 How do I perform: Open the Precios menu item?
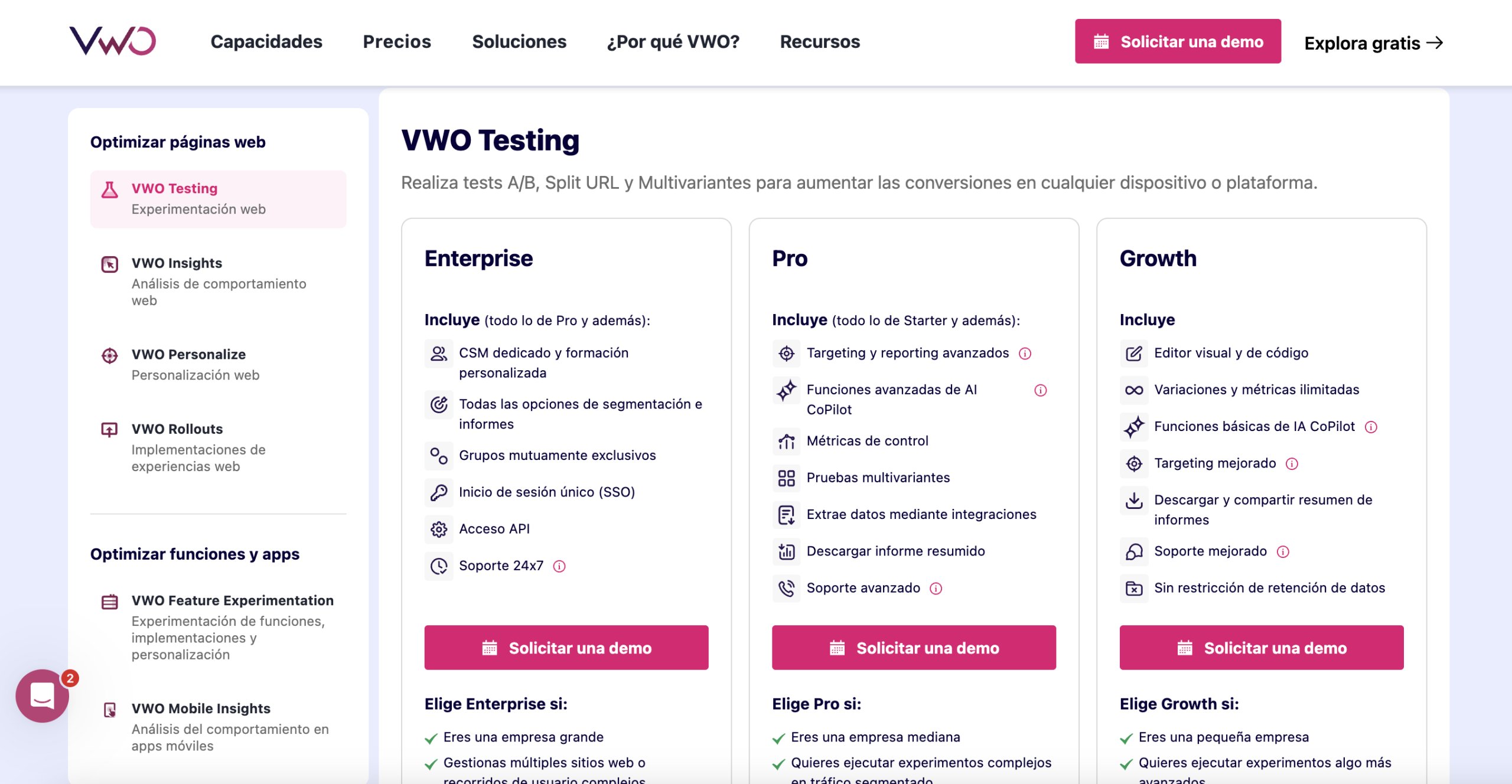pyautogui.click(x=397, y=41)
